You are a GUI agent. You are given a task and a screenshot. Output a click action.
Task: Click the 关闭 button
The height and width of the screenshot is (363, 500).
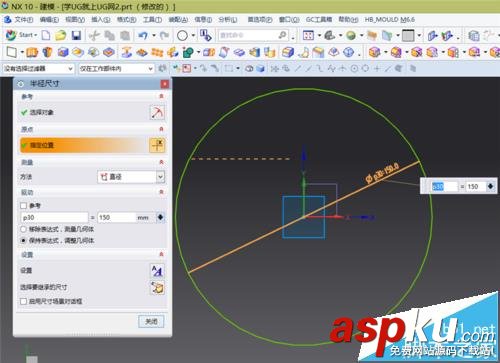(151, 321)
